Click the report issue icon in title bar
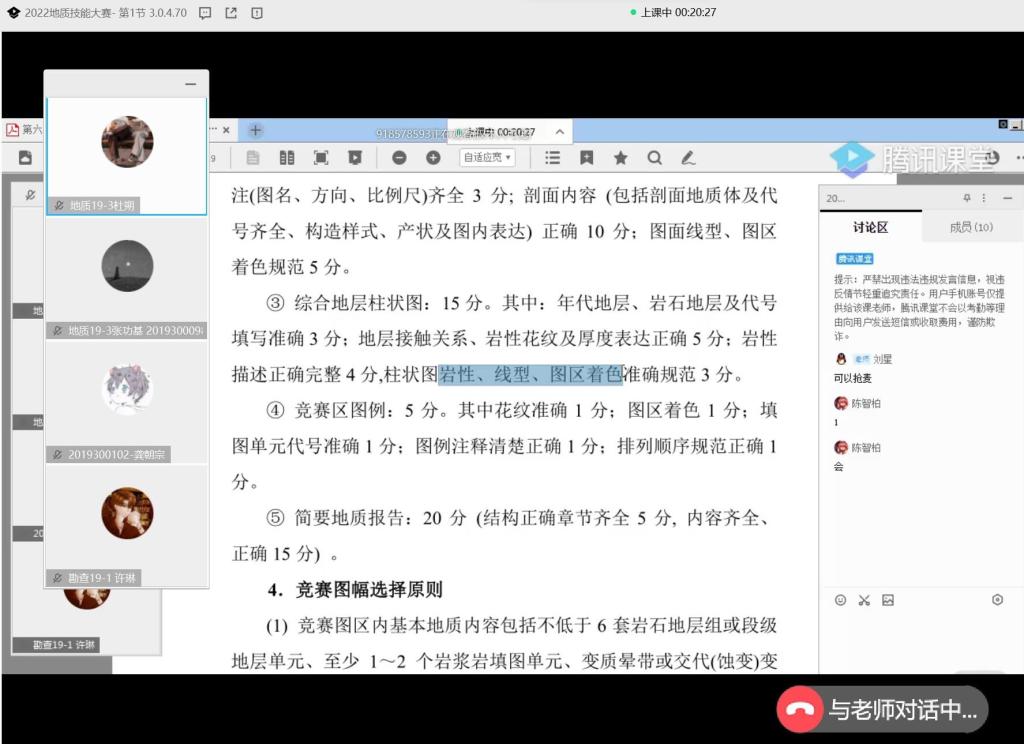 pyautogui.click(x=257, y=13)
